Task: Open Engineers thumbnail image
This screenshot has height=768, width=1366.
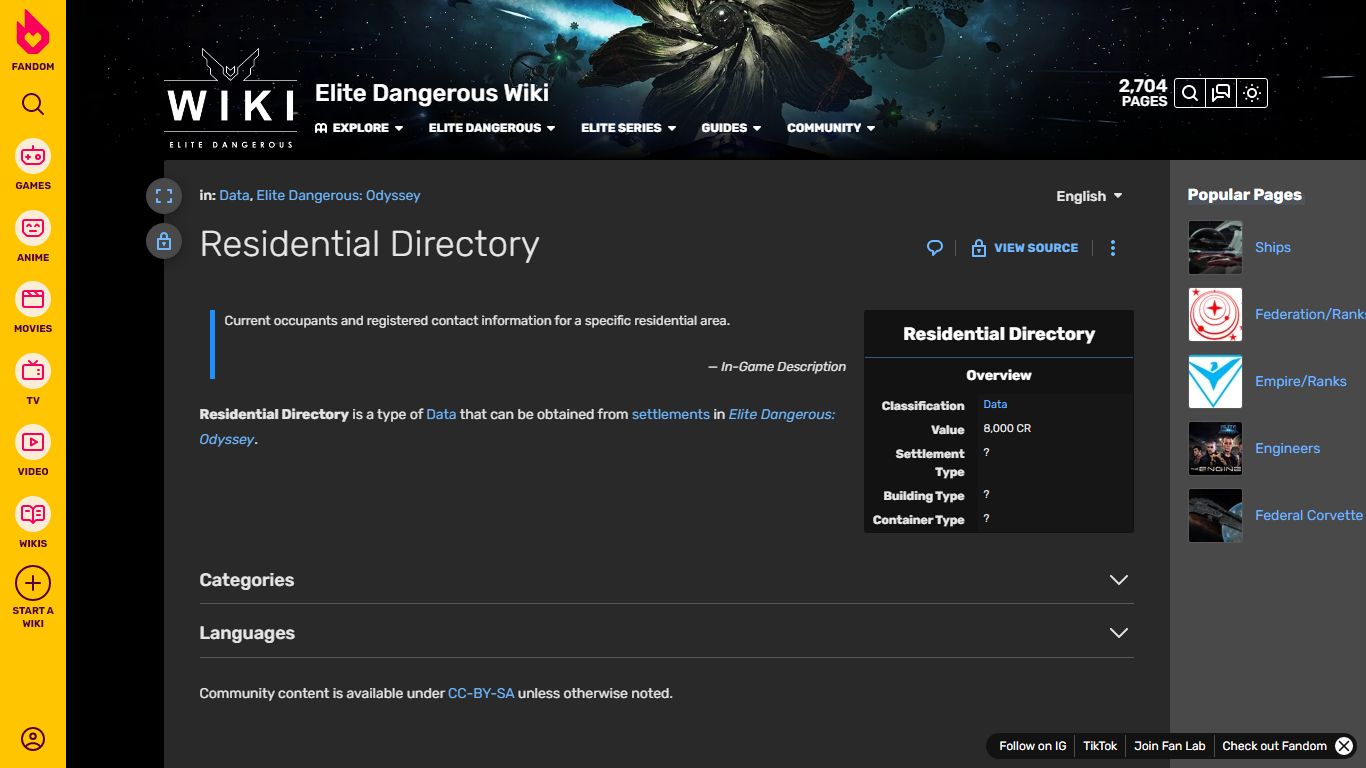Action: click(x=1215, y=448)
